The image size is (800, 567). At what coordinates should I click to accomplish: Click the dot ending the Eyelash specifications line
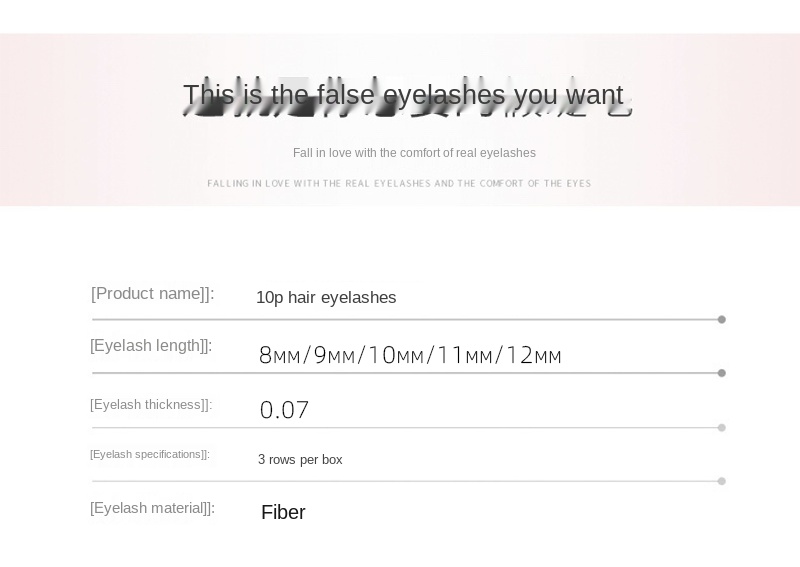pyautogui.click(x=721, y=481)
